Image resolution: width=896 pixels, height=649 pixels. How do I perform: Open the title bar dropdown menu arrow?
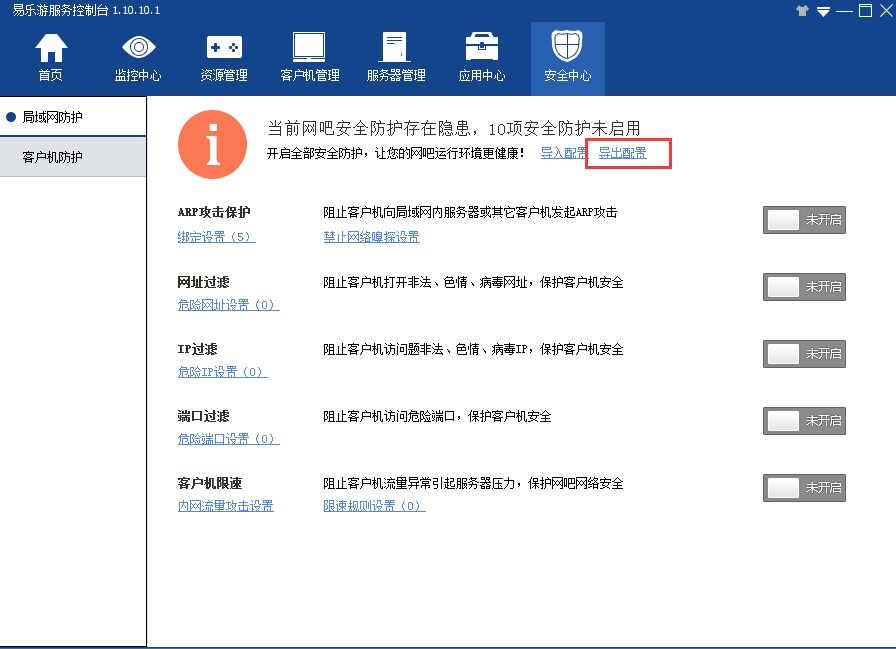point(823,11)
